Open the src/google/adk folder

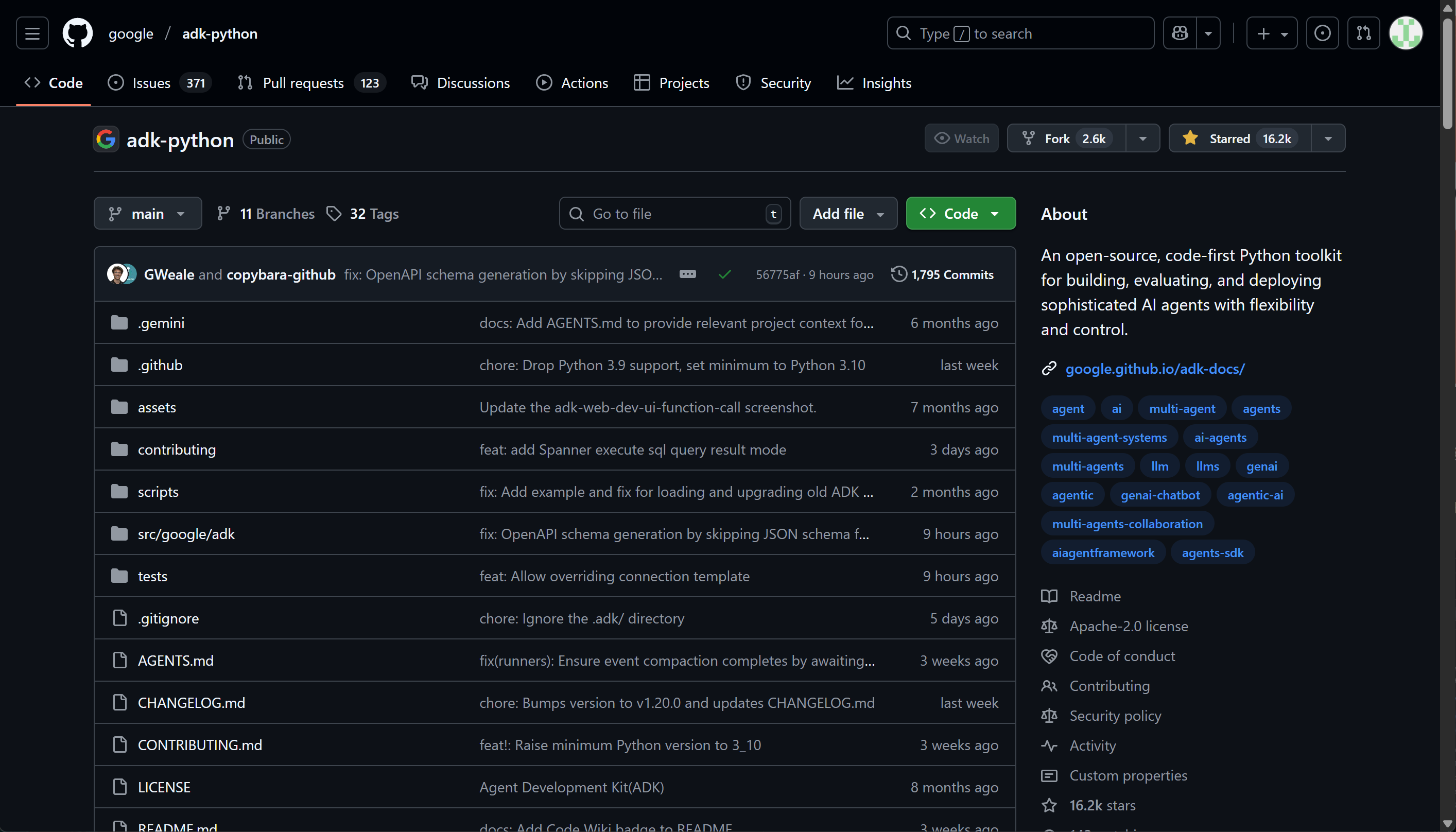pos(186,534)
